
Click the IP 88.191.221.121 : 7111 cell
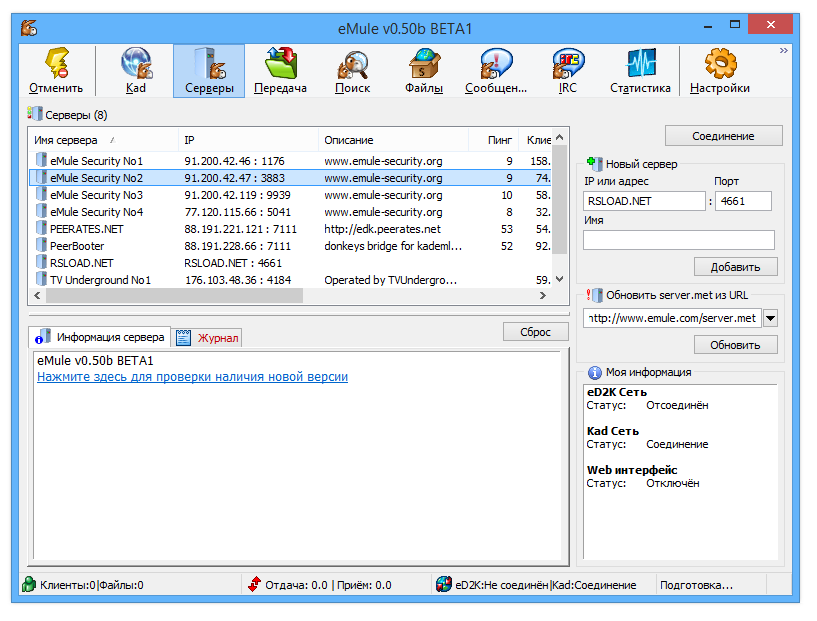tap(240, 229)
